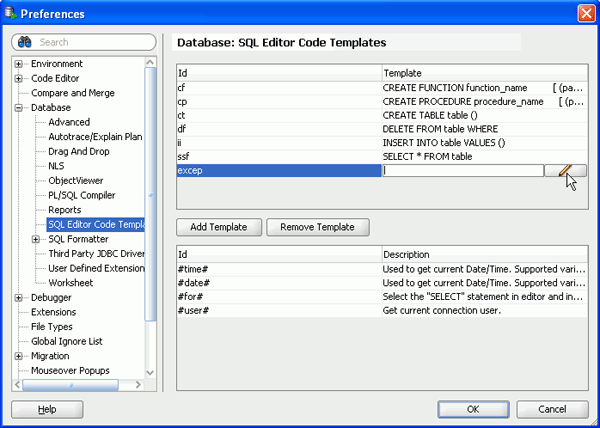Screen dimensions: 600x428
Task: Select the ct template row
Action: [x=382, y=116]
